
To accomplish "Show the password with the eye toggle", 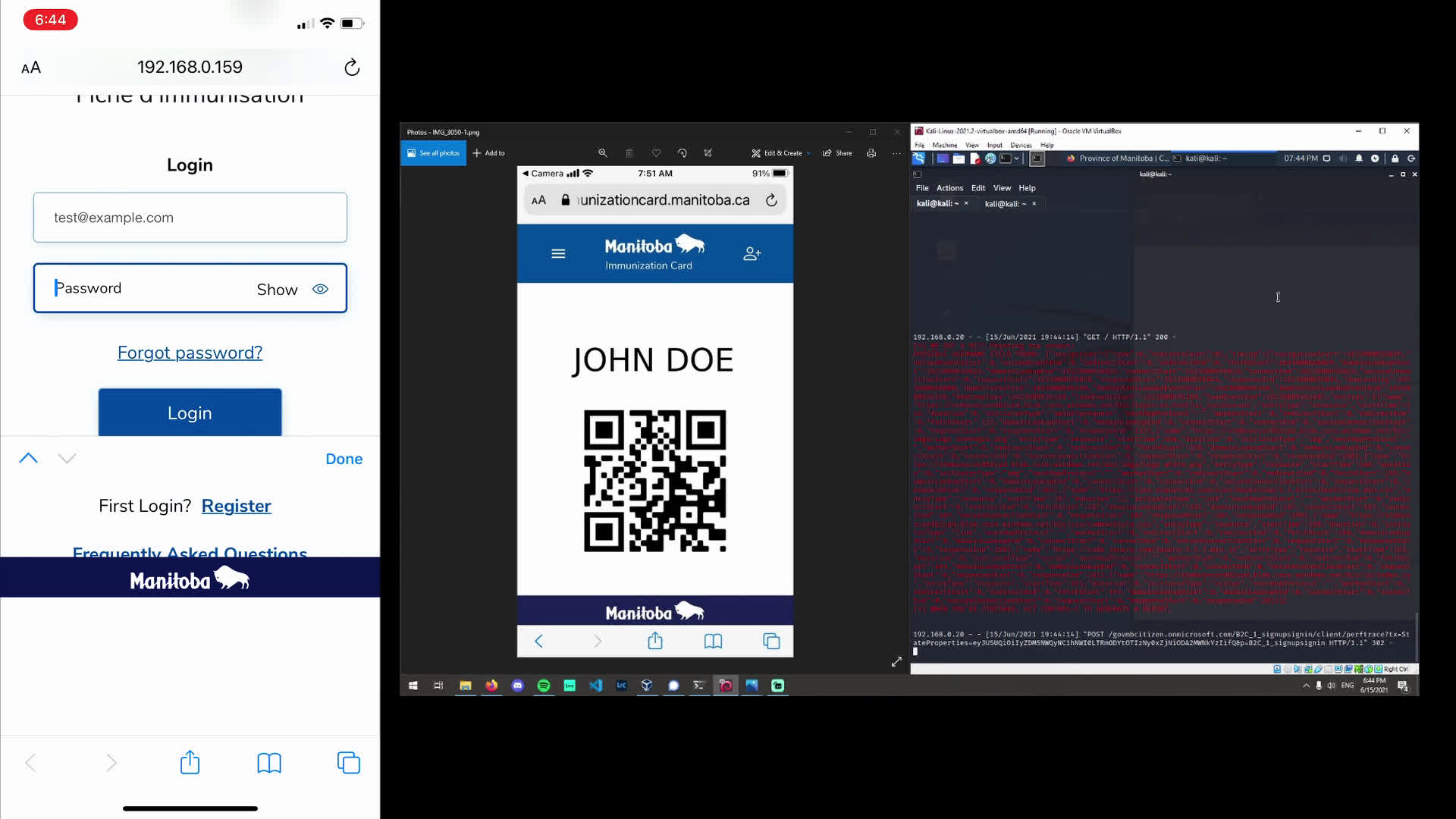I will coord(319,288).
